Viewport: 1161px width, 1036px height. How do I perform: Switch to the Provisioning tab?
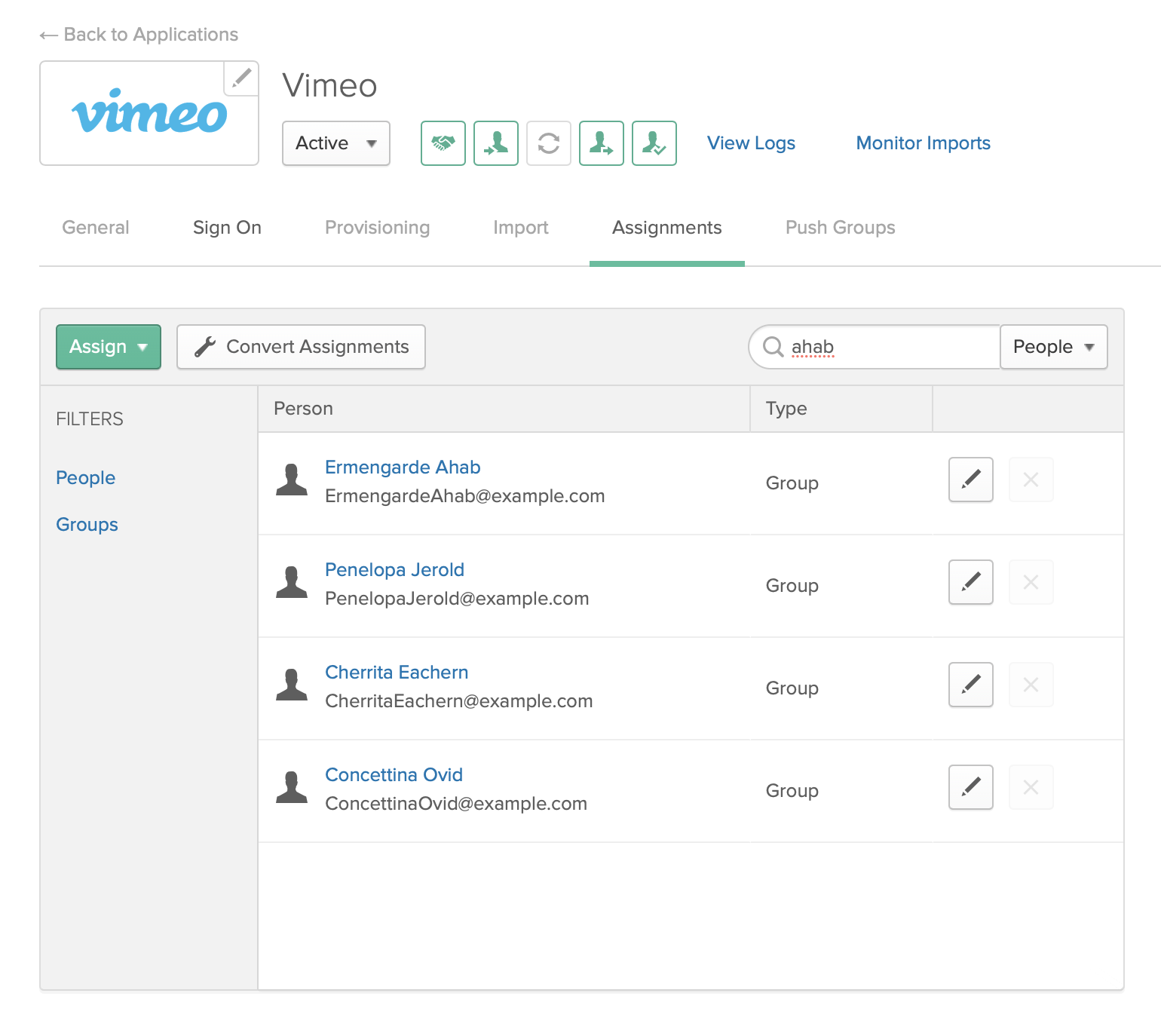coord(377,228)
